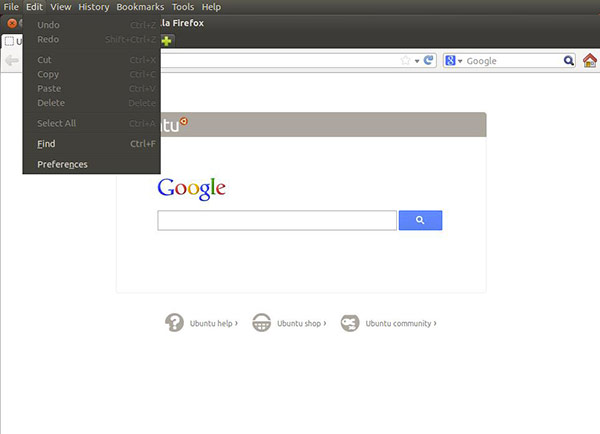Screen dimensions: 600x434
Task: Click the Google search text box on page
Action: [x=277, y=220]
